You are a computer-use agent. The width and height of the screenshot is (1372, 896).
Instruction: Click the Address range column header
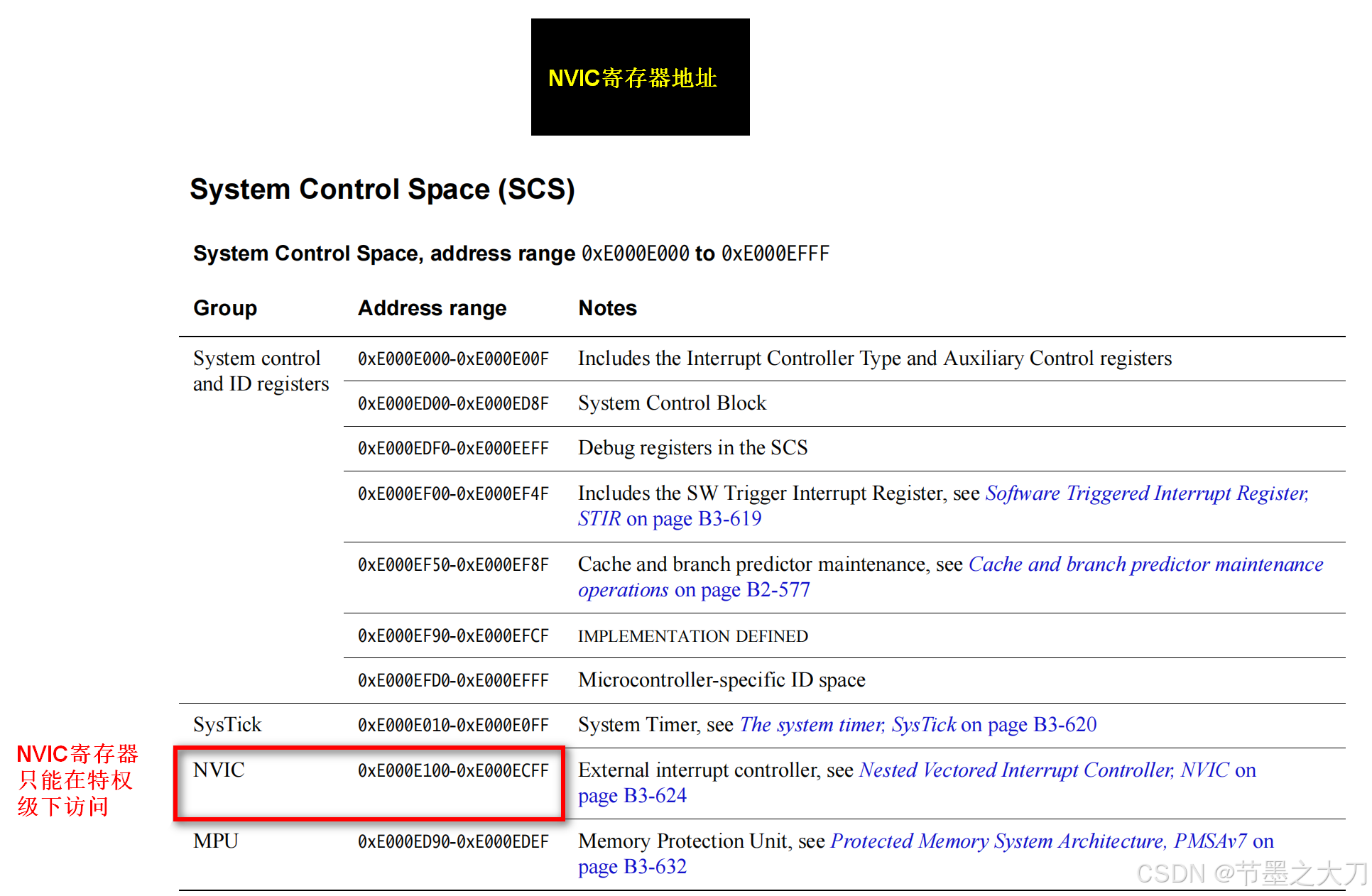(x=432, y=308)
